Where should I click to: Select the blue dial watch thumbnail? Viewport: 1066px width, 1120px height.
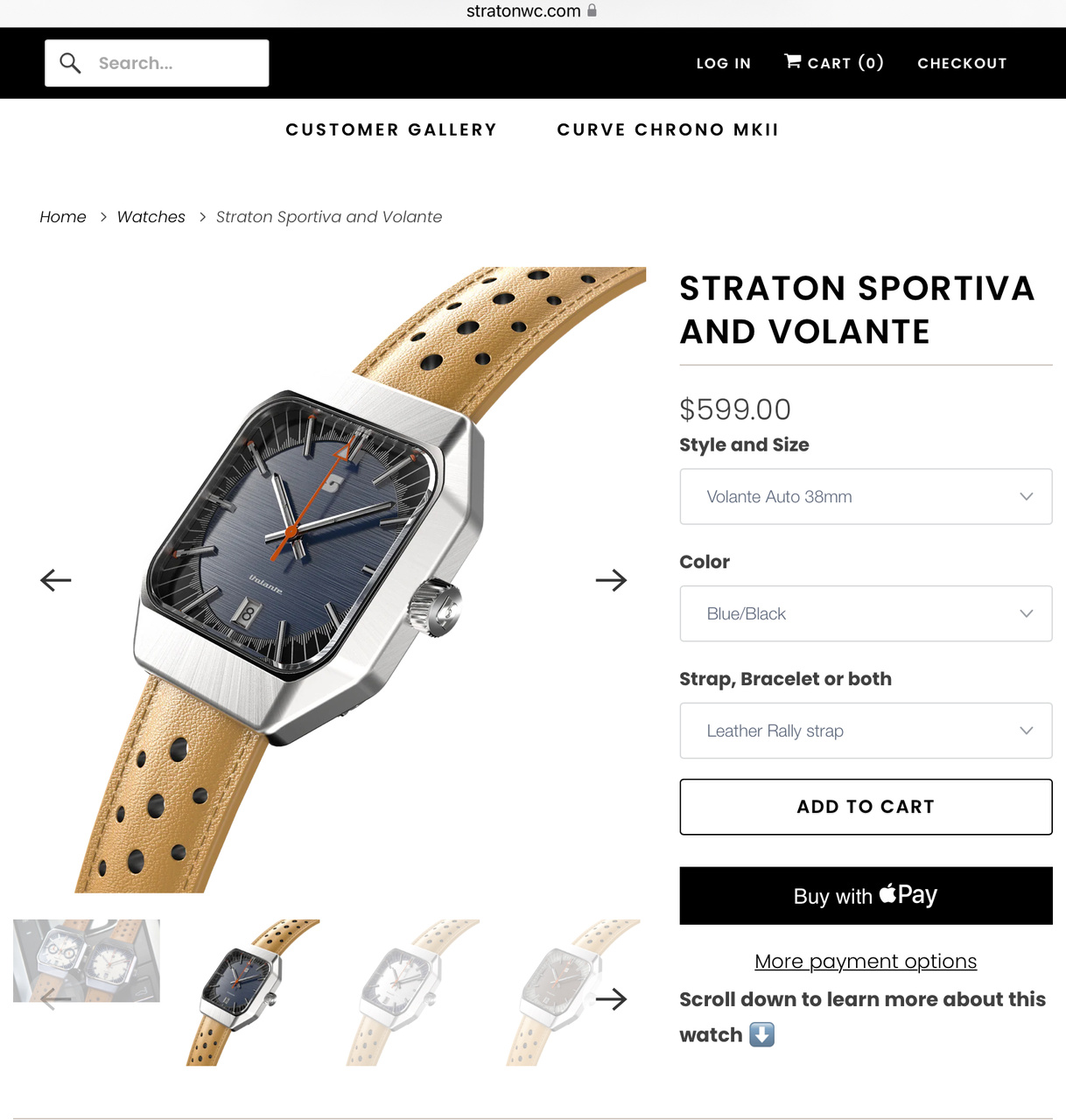[253, 992]
